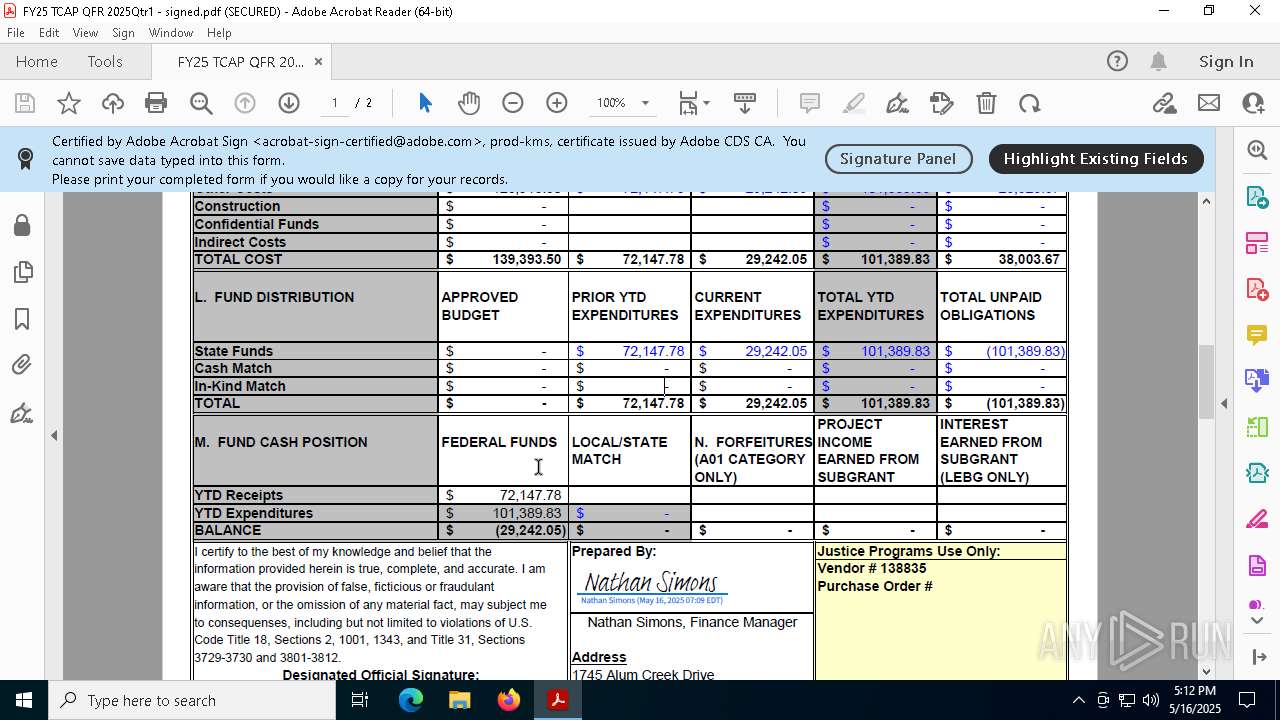Click the scrolling mode keyboard icon
Screen dimensions: 1280x720
(x=745, y=103)
